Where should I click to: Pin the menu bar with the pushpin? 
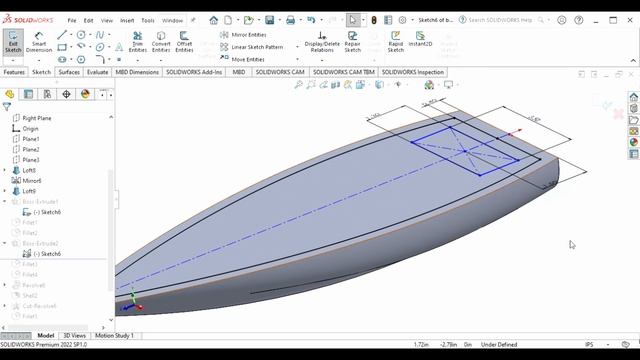193,20
